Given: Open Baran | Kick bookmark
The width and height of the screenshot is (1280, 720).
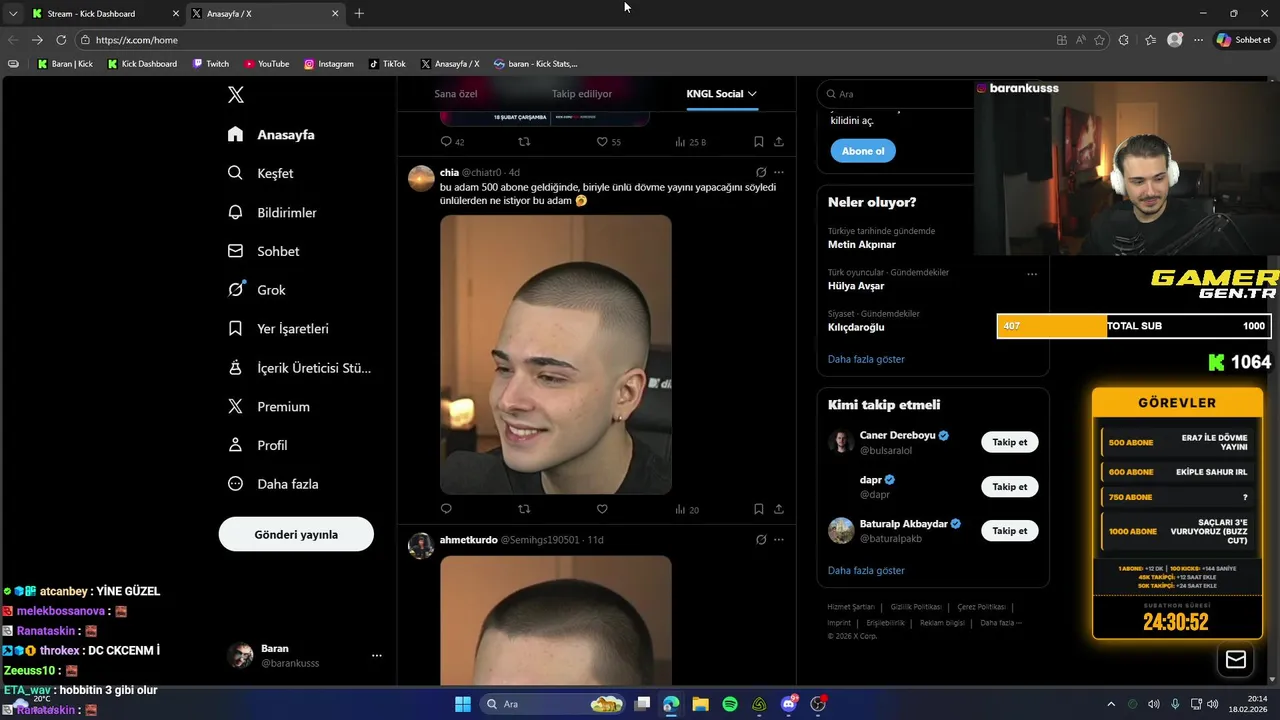Looking at the screenshot, I should click(65, 64).
